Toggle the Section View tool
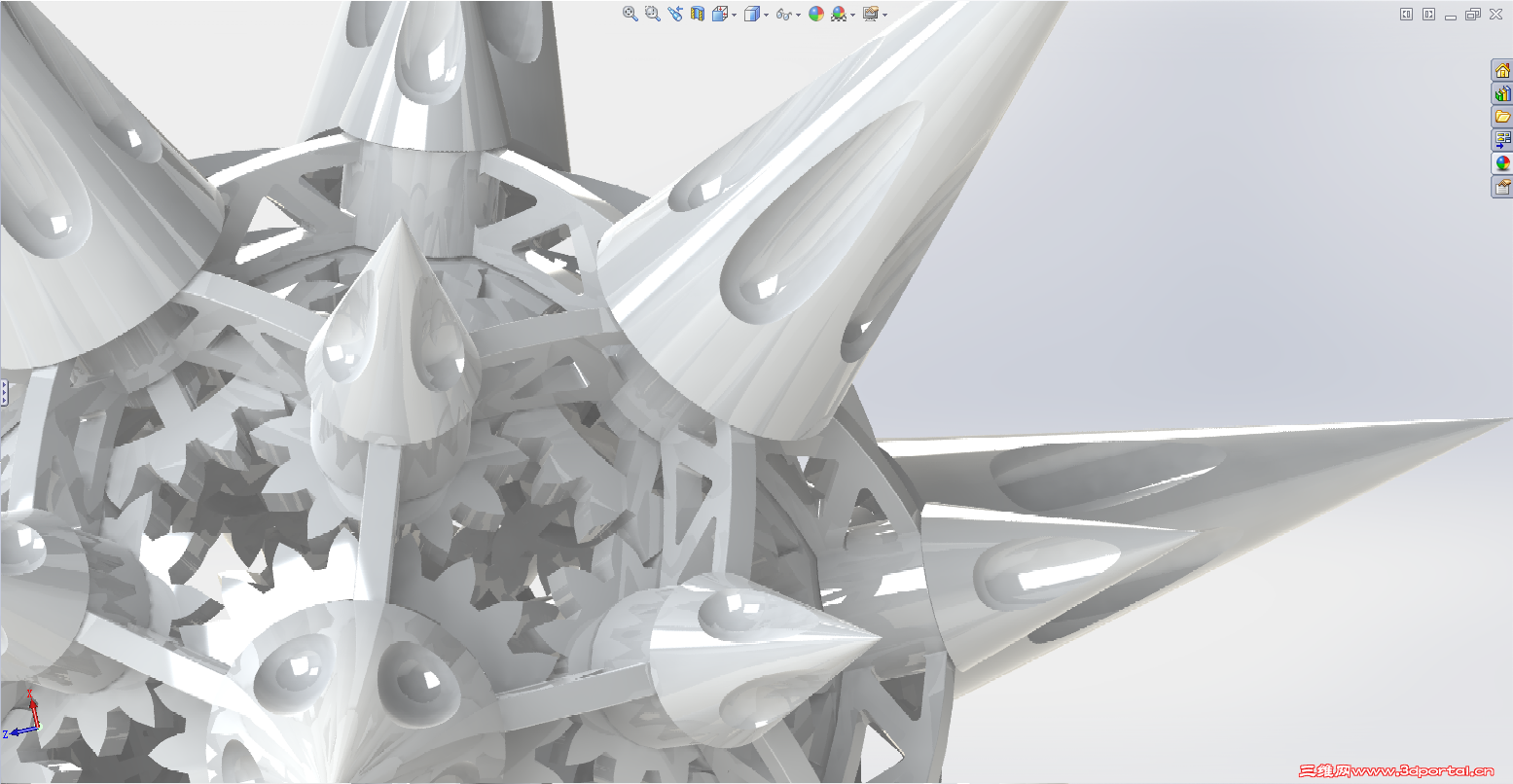Viewport: 1513px width, 784px height. [x=698, y=14]
